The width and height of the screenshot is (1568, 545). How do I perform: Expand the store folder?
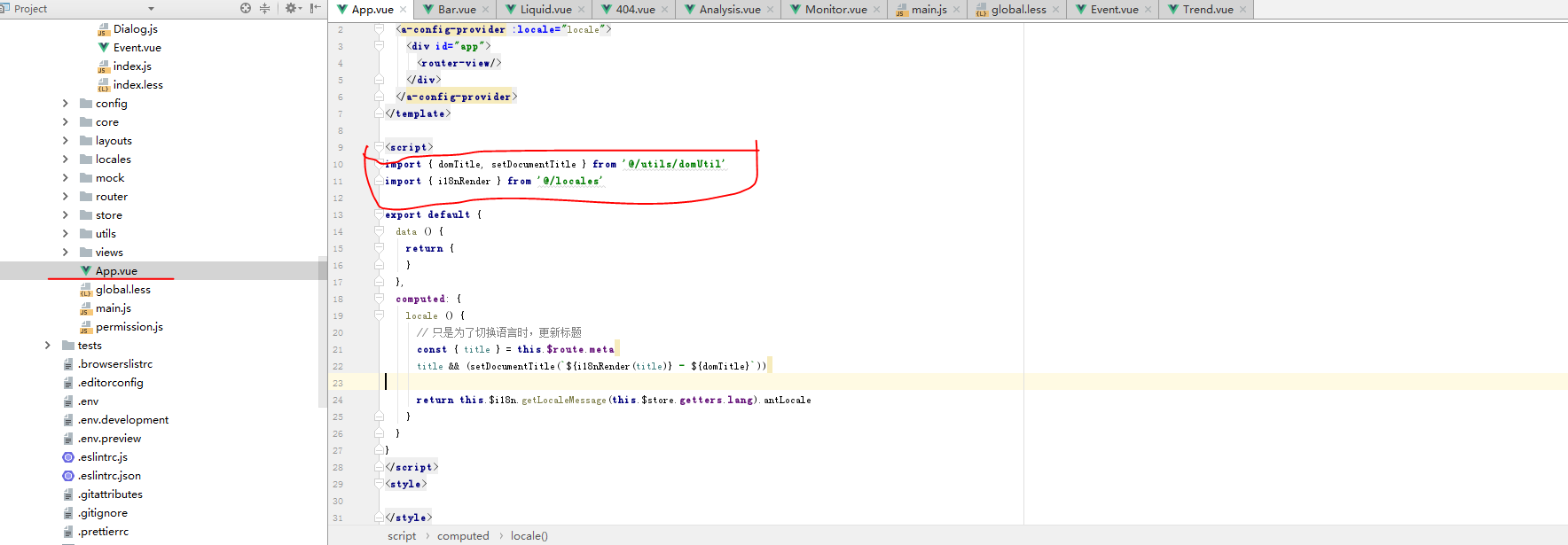tap(65, 215)
